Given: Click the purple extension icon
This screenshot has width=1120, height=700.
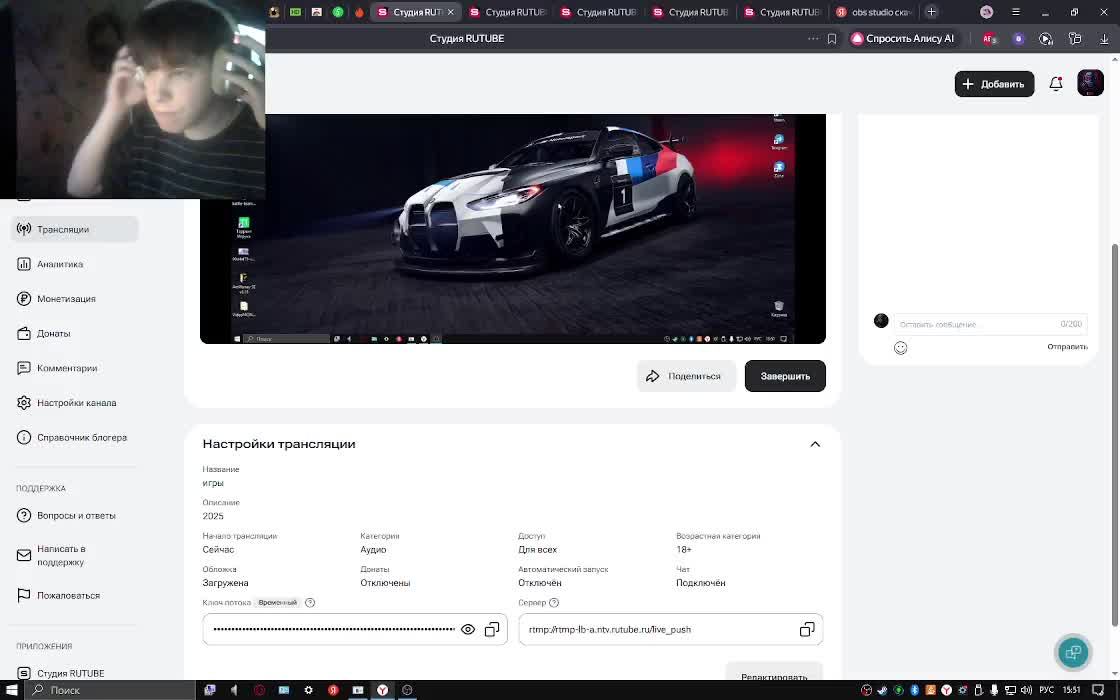Looking at the screenshot, I should pos(1019,39).
